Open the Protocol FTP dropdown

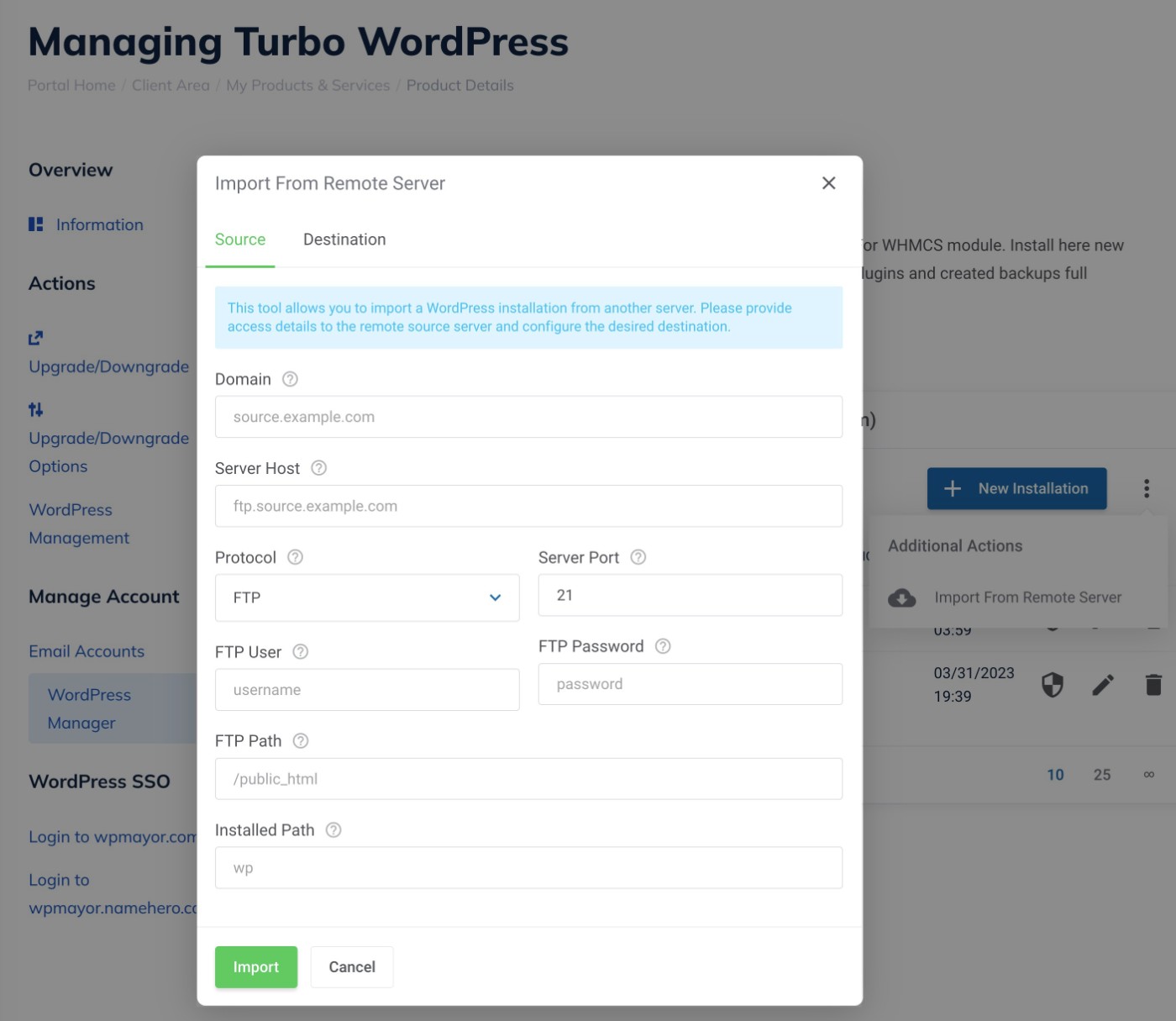point(367,597)
